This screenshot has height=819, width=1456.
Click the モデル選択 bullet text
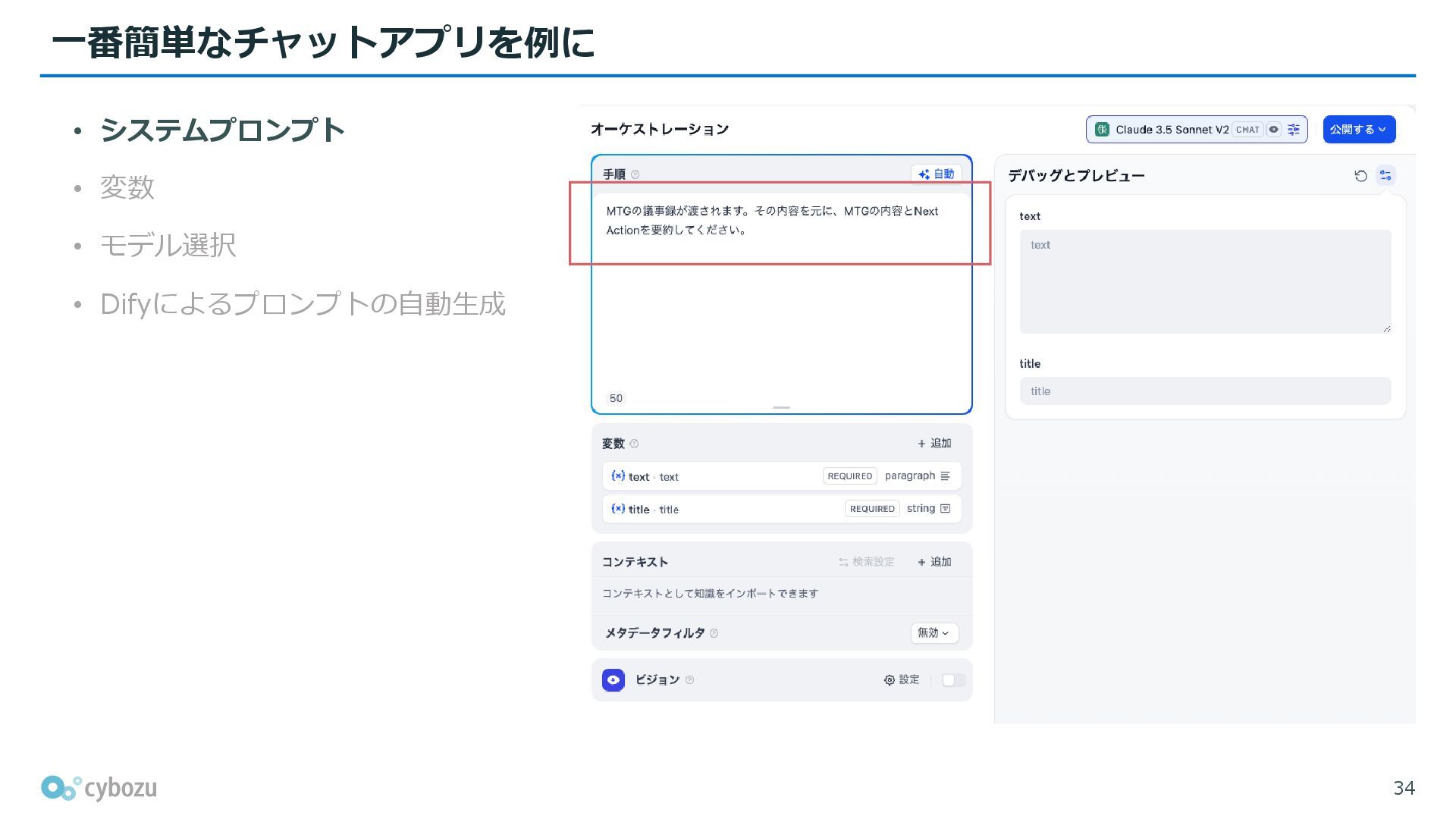[x=168, y=245]
